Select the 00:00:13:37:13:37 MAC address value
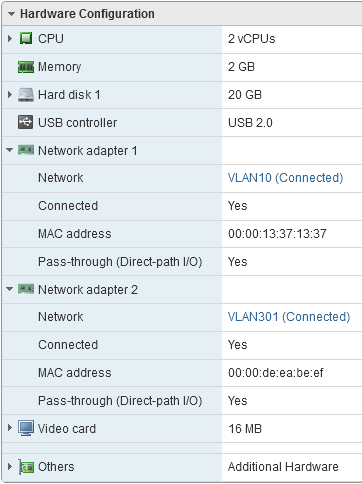Viewport: 362px width, 484px height. tap(277, 234)
